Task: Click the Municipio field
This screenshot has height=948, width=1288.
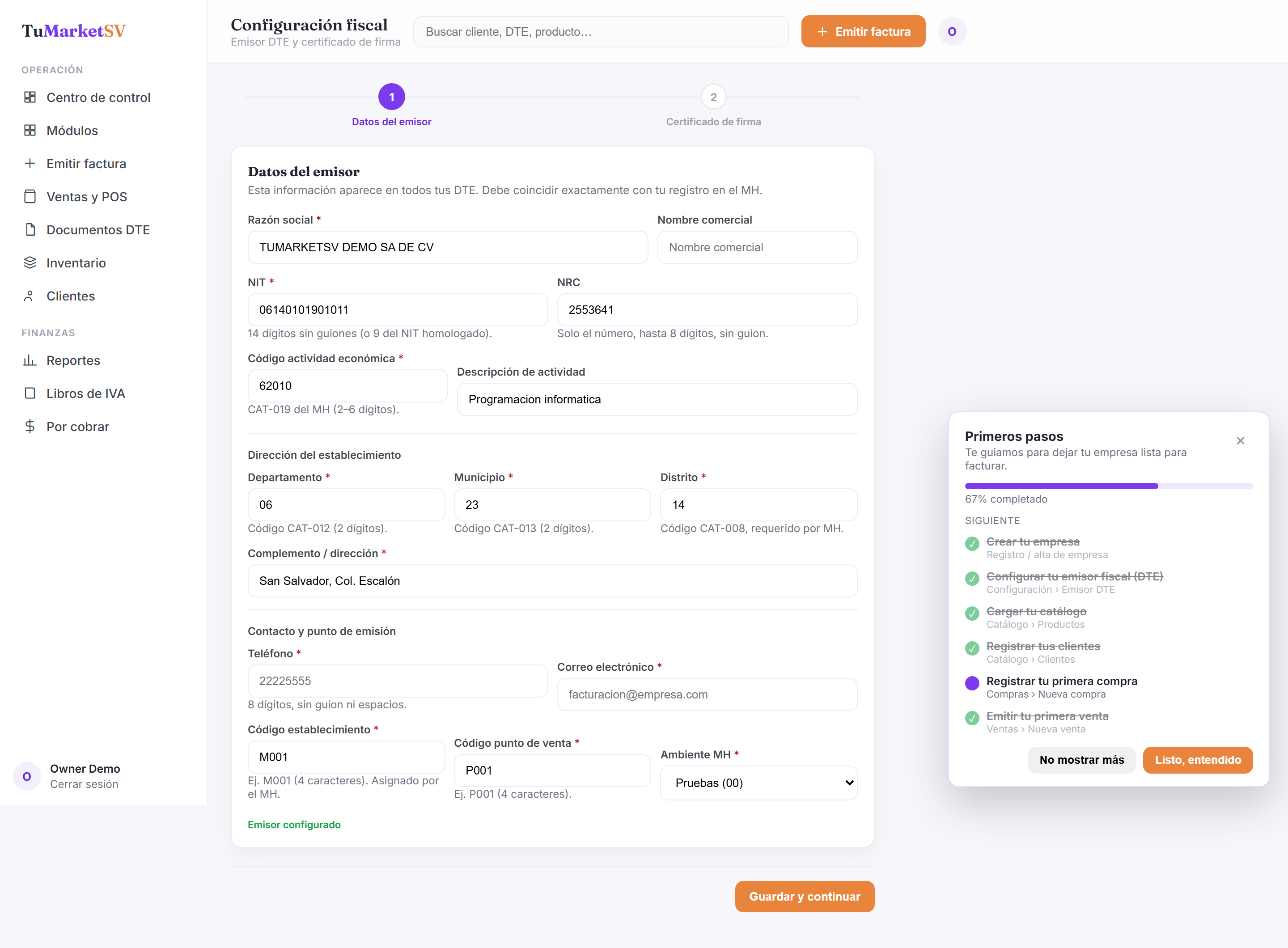Action: click(x=553, y=505)
